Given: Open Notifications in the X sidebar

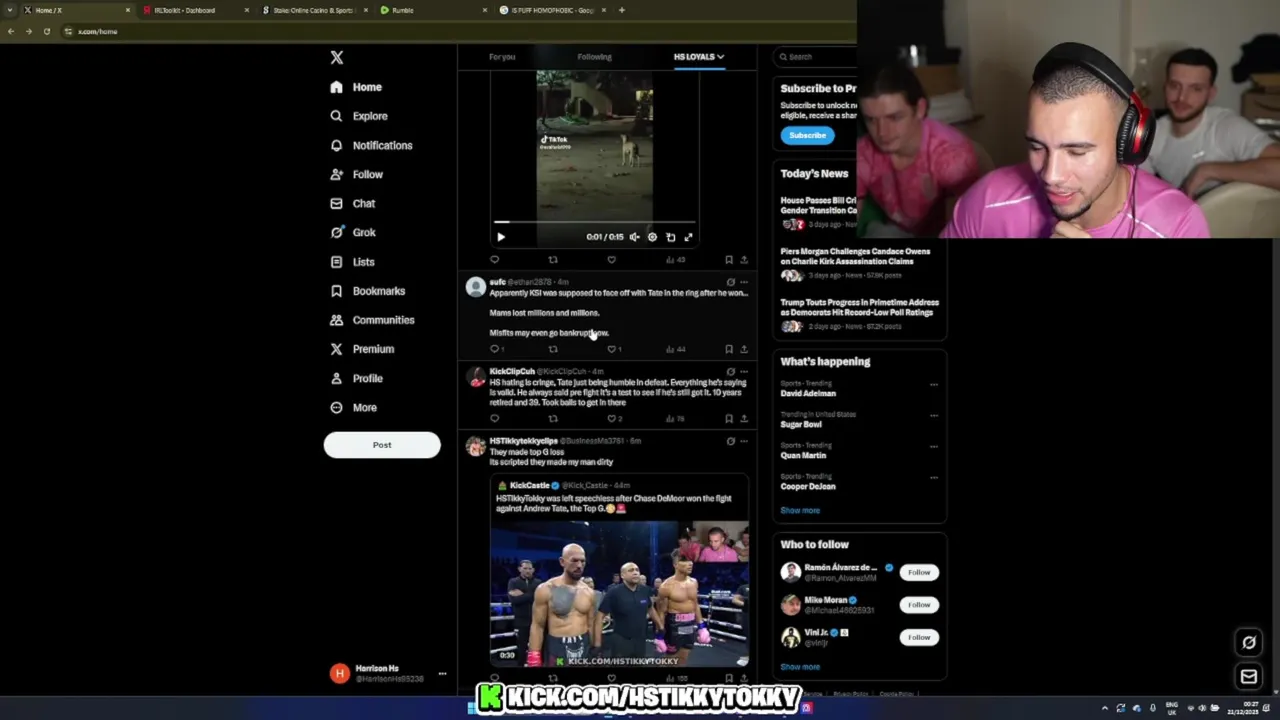Looking at the screenshot, I should pos(371,145).
